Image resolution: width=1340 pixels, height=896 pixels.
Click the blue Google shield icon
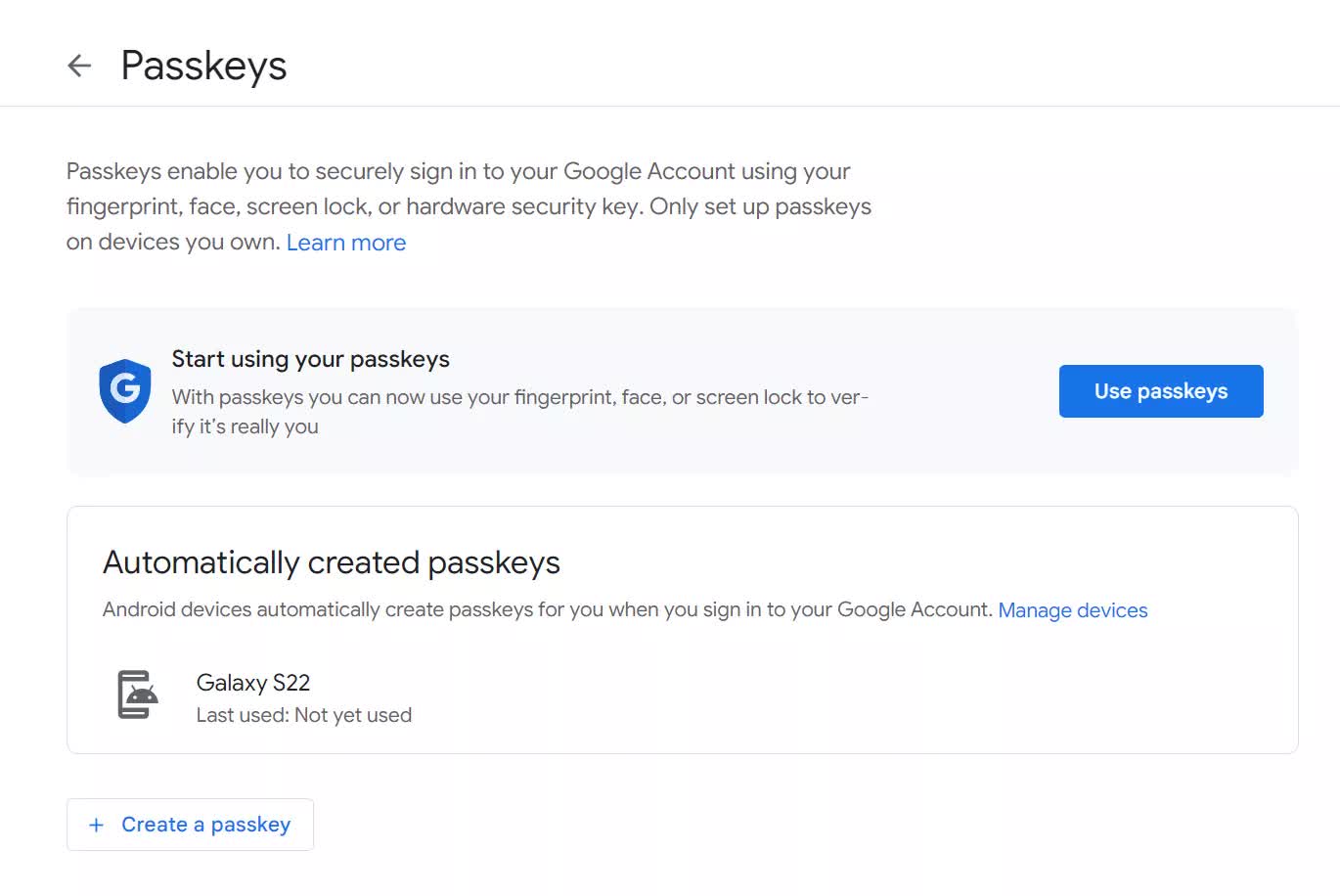pos(125,391)
